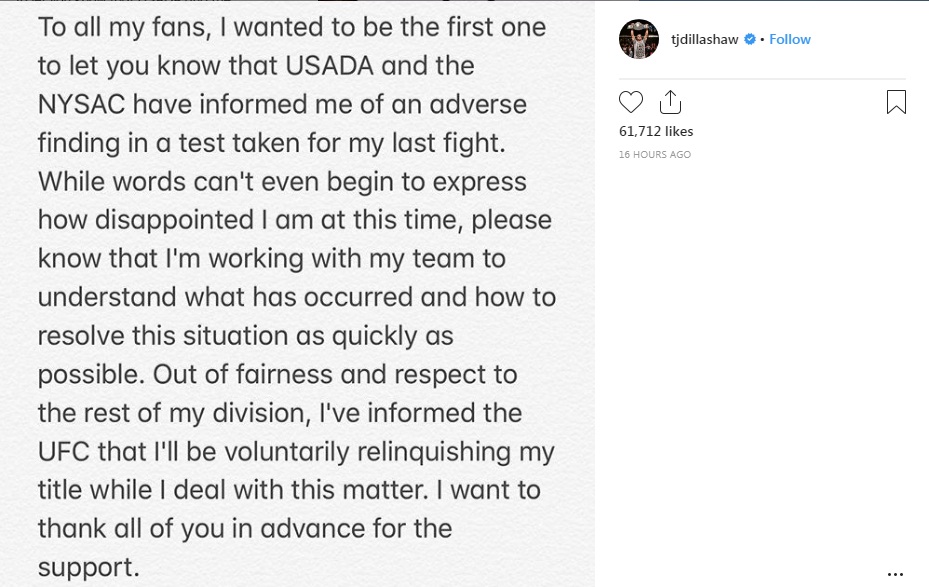Image resolution: width=929 pixels, height=587 pixels.
Task: Open the three-dot more options menu
Action: (895, 574)
